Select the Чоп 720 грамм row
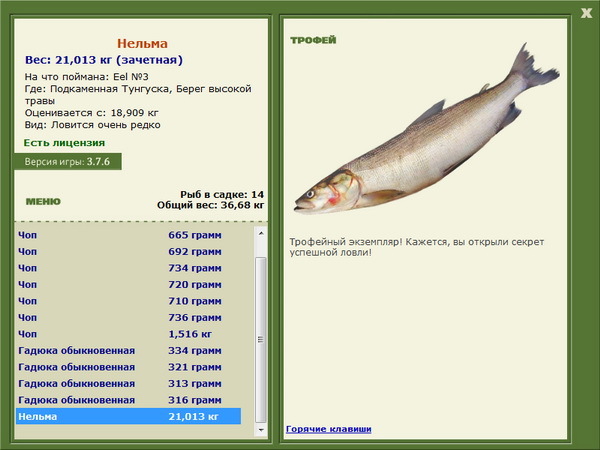Image resolution: width=600 pixels, height=450 pixels. point(128,284)
